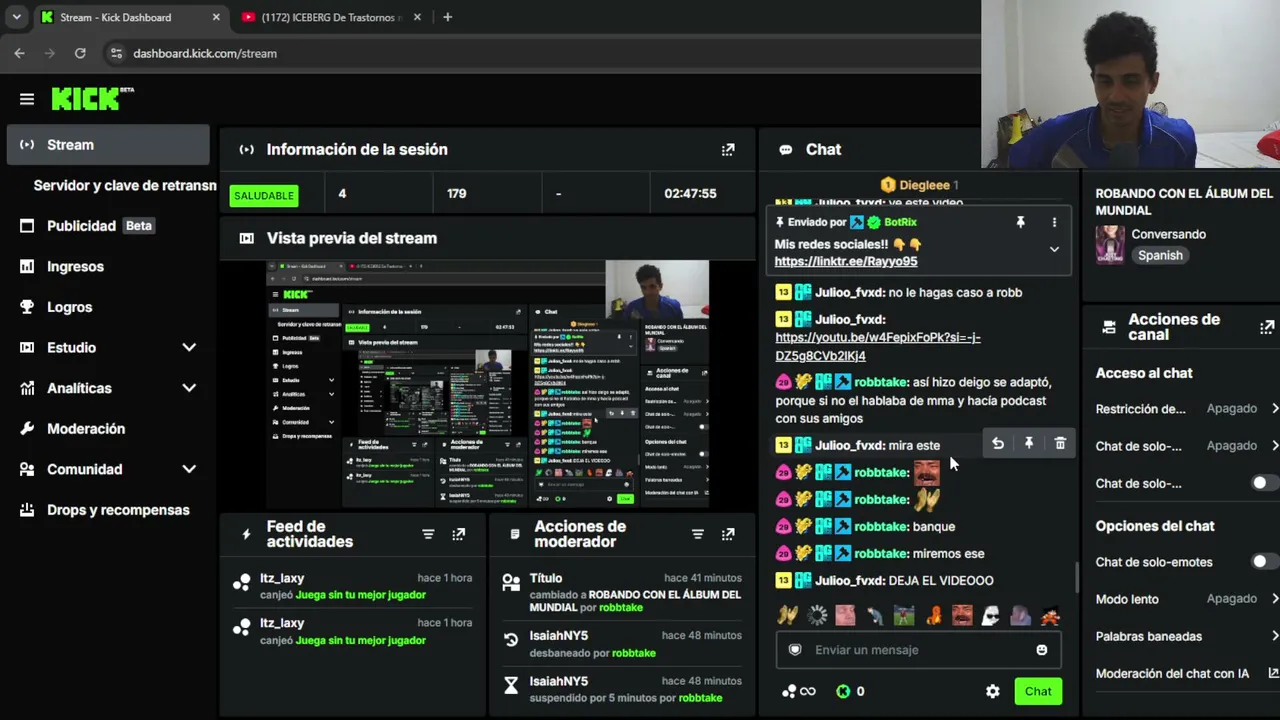Click the browser address bar URL

point(205,53)
